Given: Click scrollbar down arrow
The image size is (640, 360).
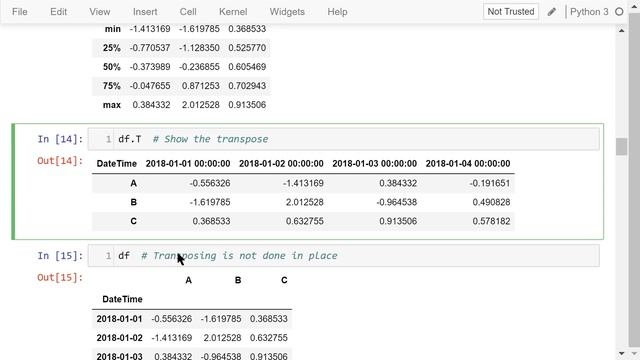Looking at the screenshot, I should [x=621, y=353].
